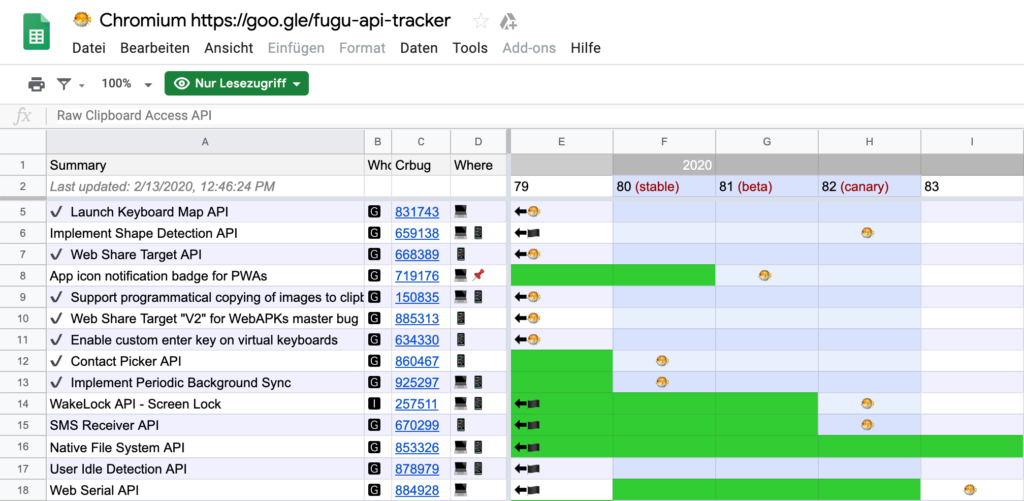1024x501 pixels.
Task: Open the Nur Lesezugriff dropdown
Action: pos(236,84)
